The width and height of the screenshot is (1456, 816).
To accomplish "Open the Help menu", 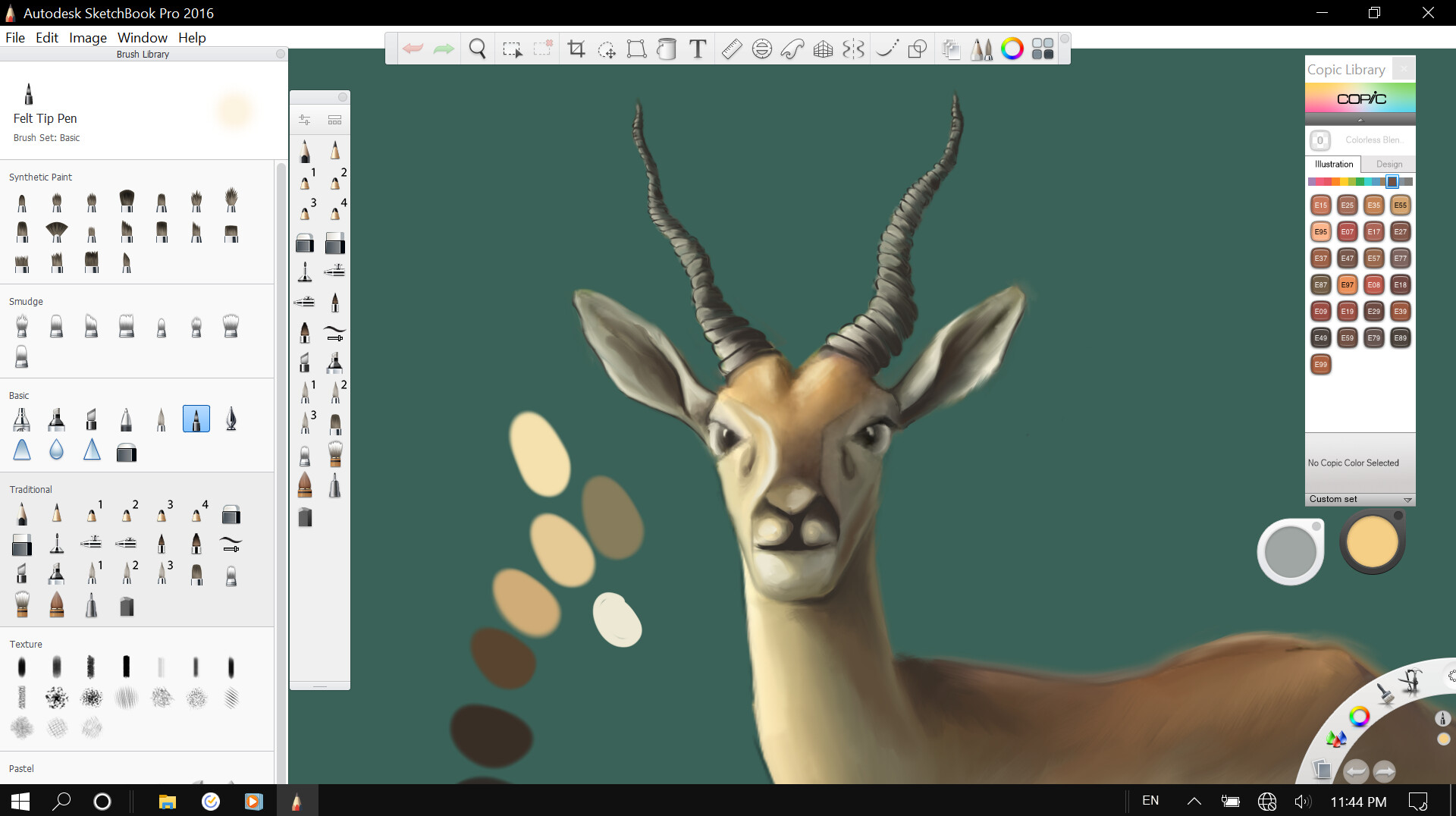I will point(192,37).
